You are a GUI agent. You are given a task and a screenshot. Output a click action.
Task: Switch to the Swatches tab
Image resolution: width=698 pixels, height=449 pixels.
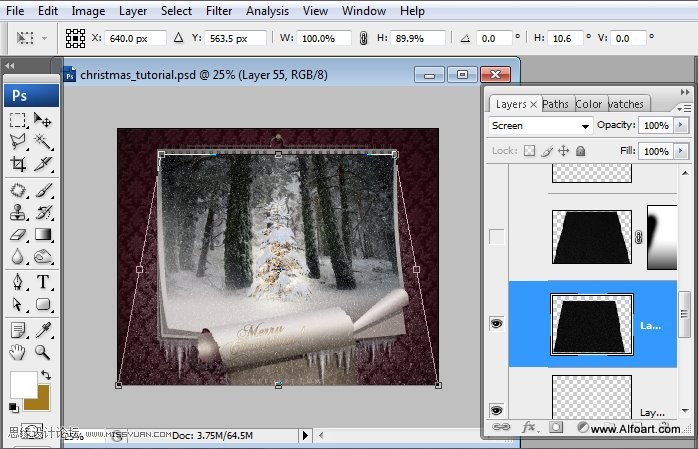click(x=625, y=104)
